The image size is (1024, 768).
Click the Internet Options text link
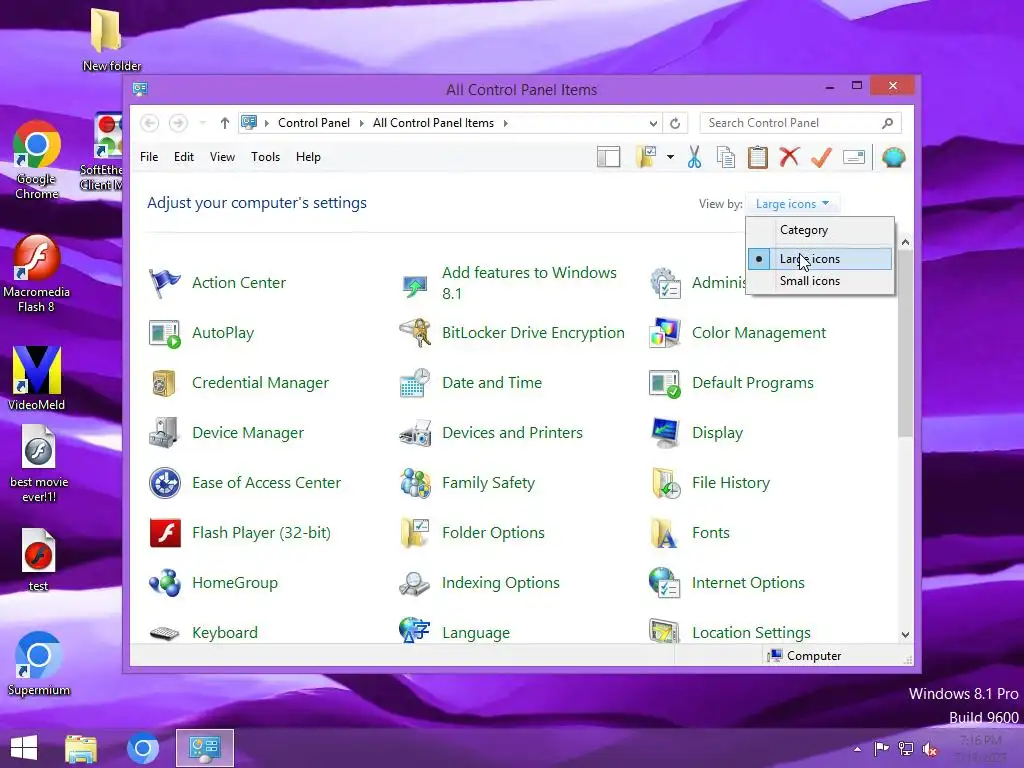tap(748, 583)
